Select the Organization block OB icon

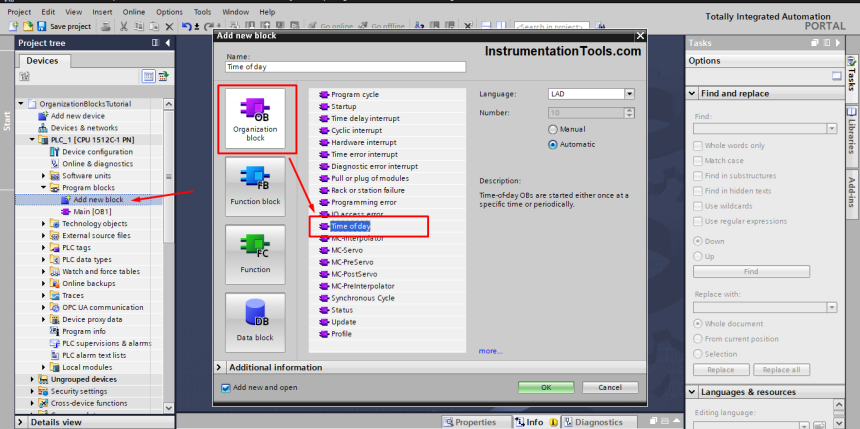[255, 118]
